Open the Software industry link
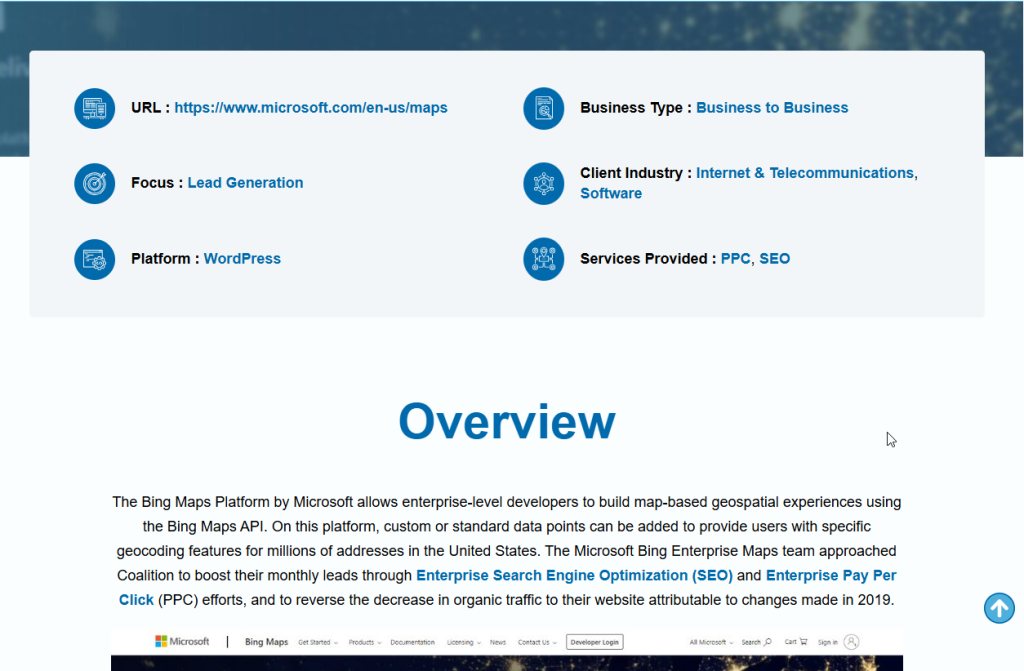 click(611, 193)
